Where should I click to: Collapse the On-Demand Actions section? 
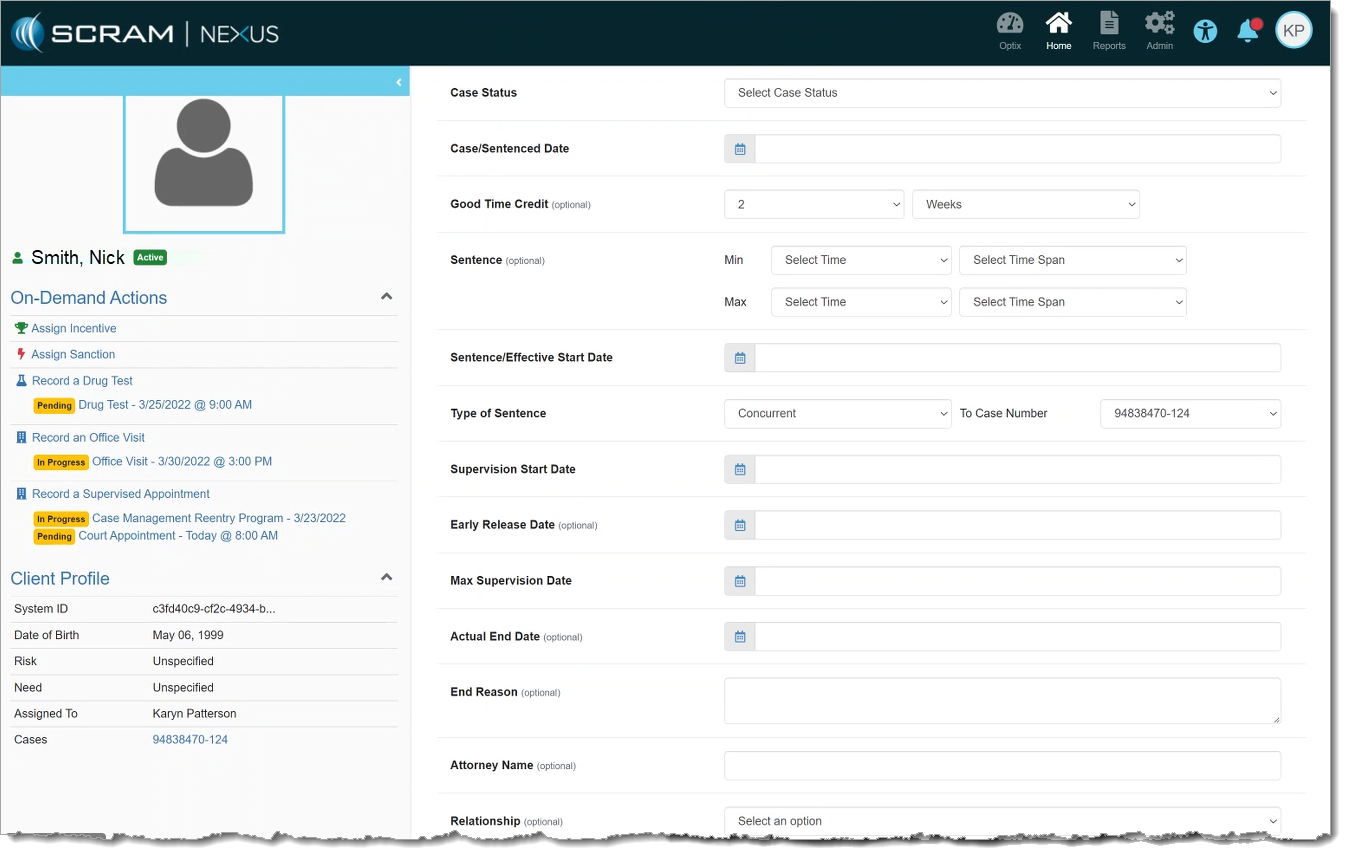[387, 297]
